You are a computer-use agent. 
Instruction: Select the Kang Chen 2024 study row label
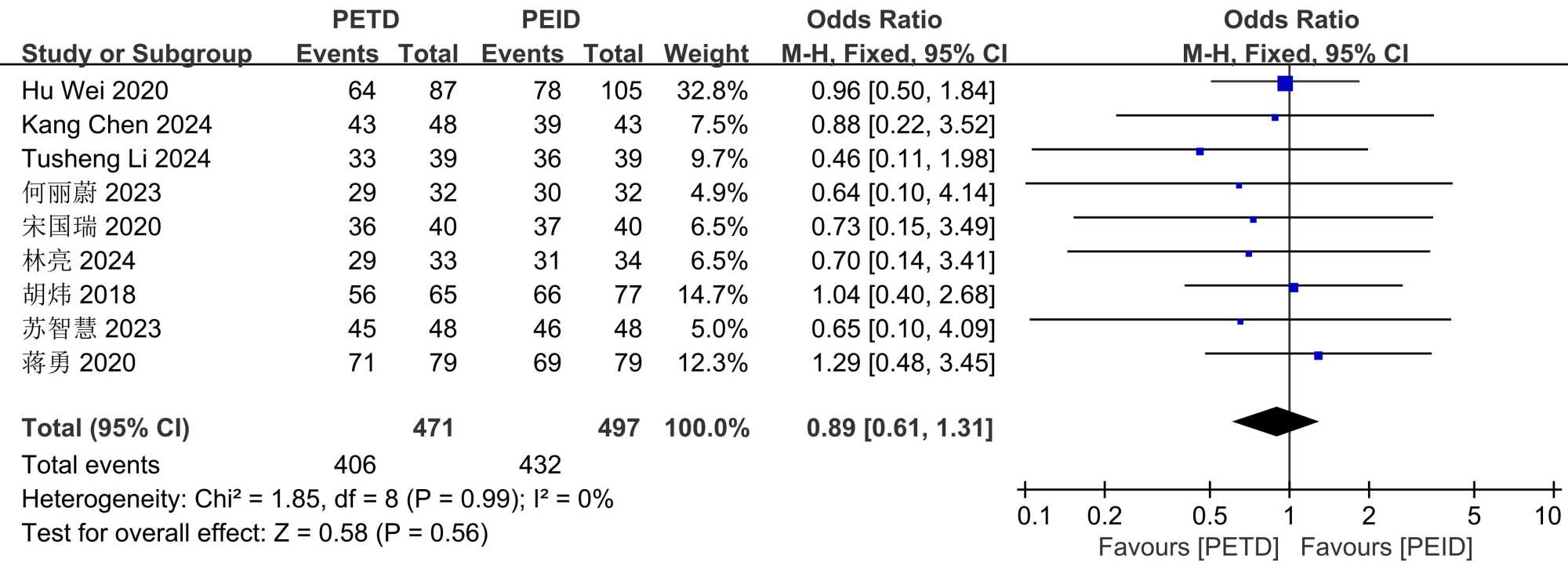click(117, 125)
